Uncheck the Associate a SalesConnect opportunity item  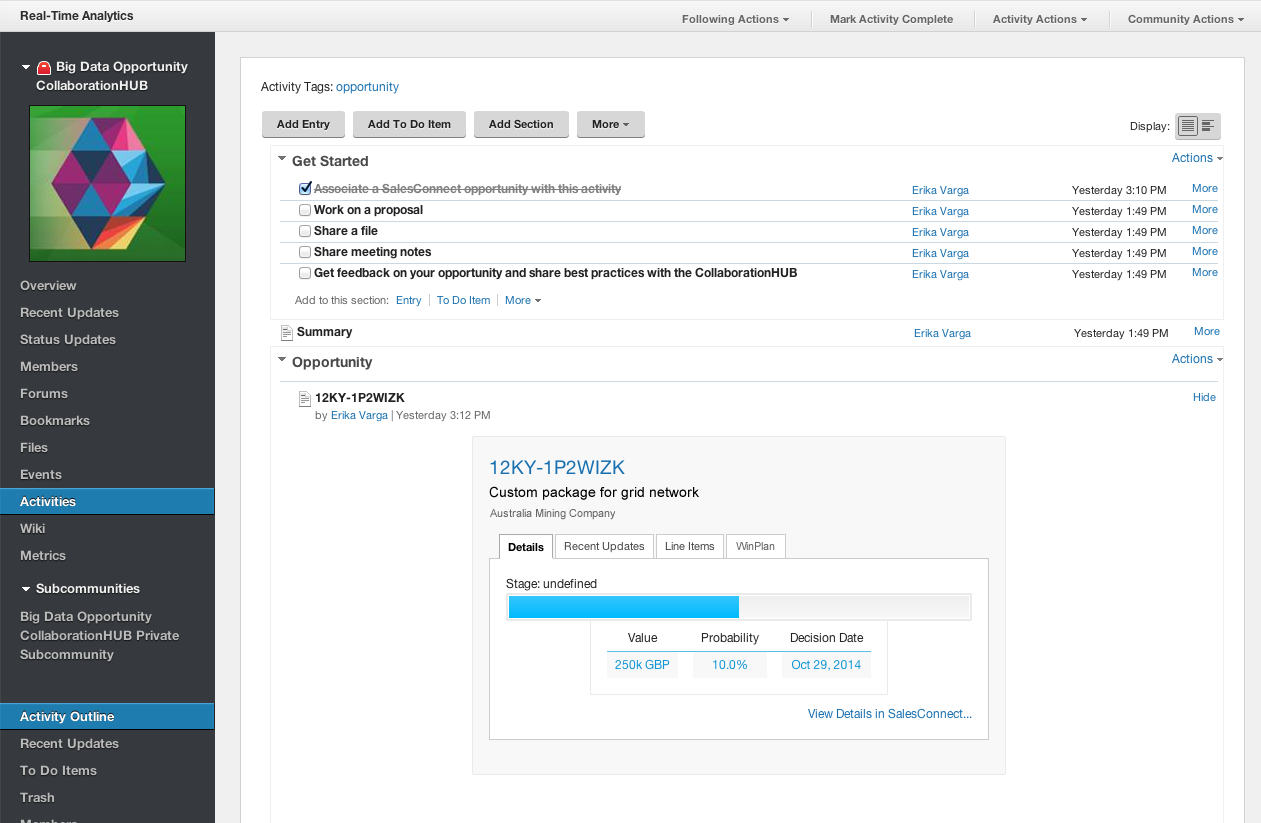(x=305, y=189)
